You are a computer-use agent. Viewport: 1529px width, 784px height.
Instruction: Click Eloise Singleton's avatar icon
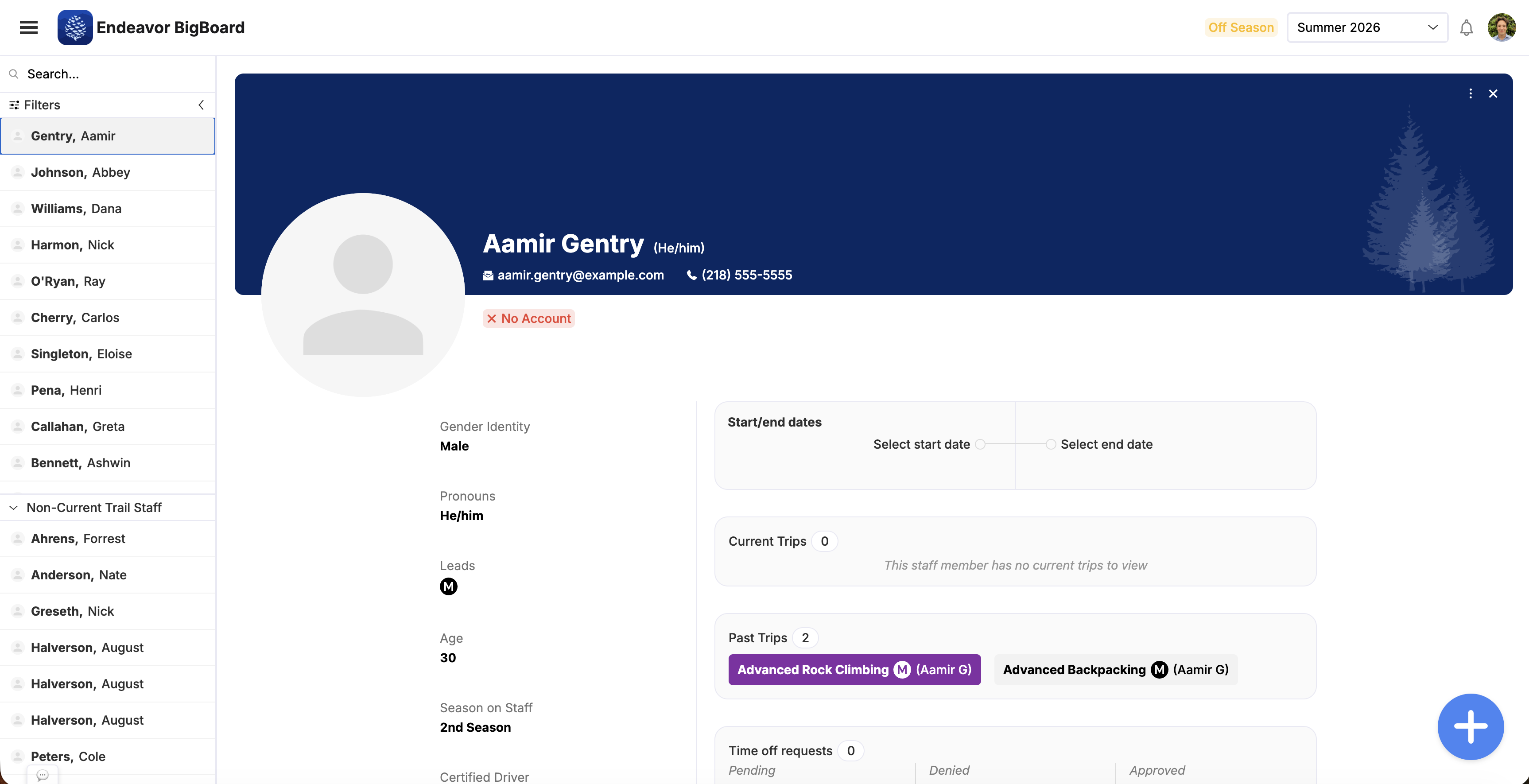(18, 354)
